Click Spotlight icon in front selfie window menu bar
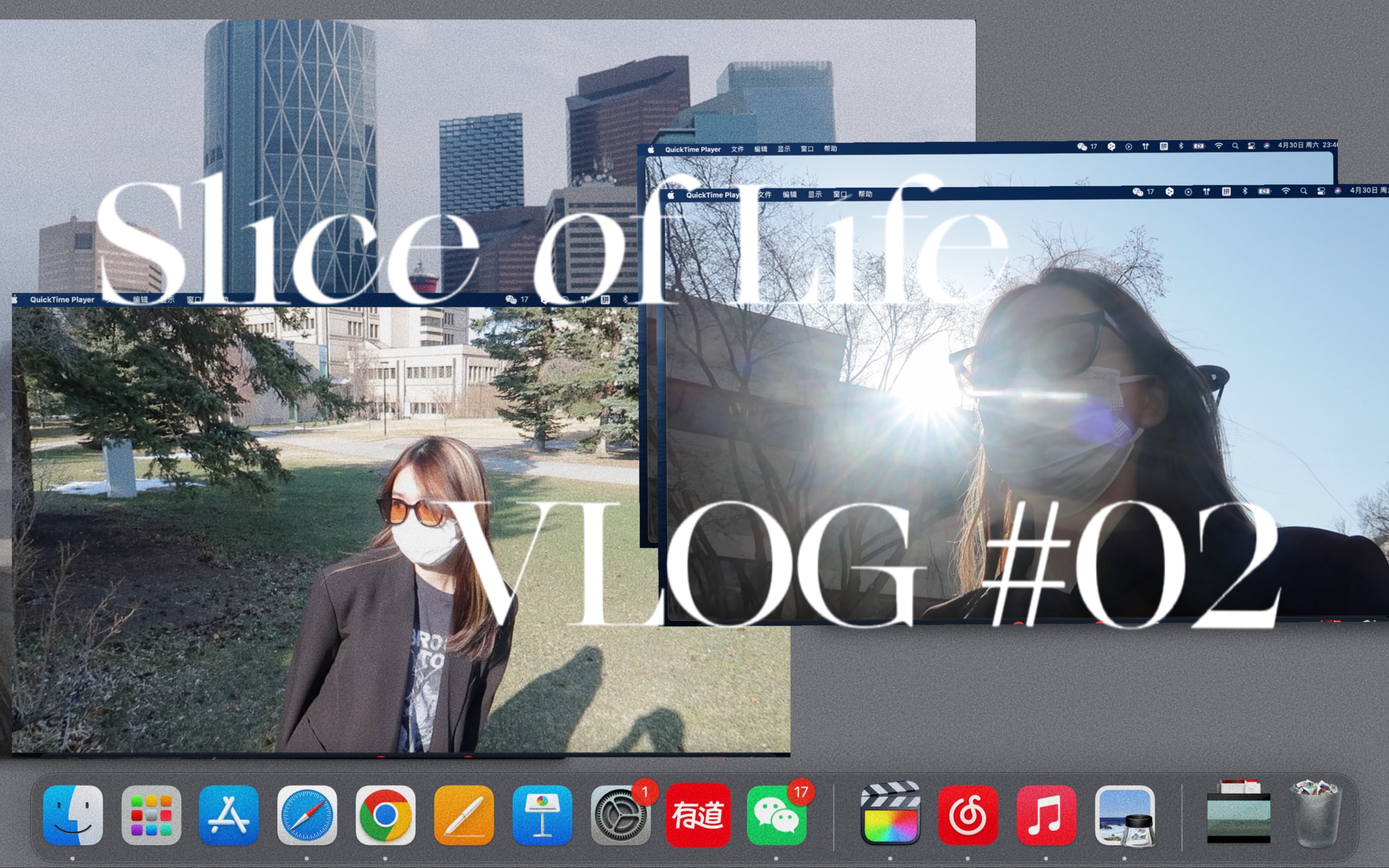 tap(1303, 191)
